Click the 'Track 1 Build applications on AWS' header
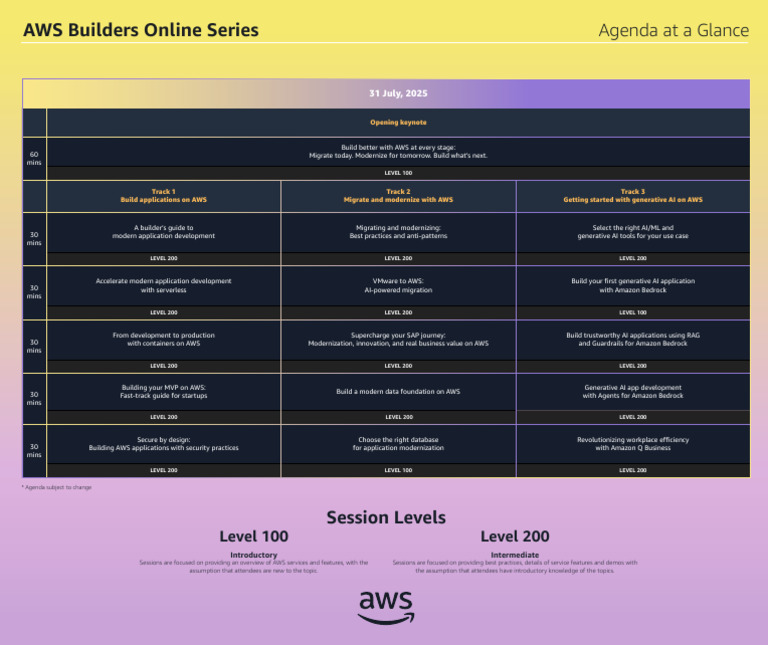Viewport: 768px width, 645px height. (164, 196)
